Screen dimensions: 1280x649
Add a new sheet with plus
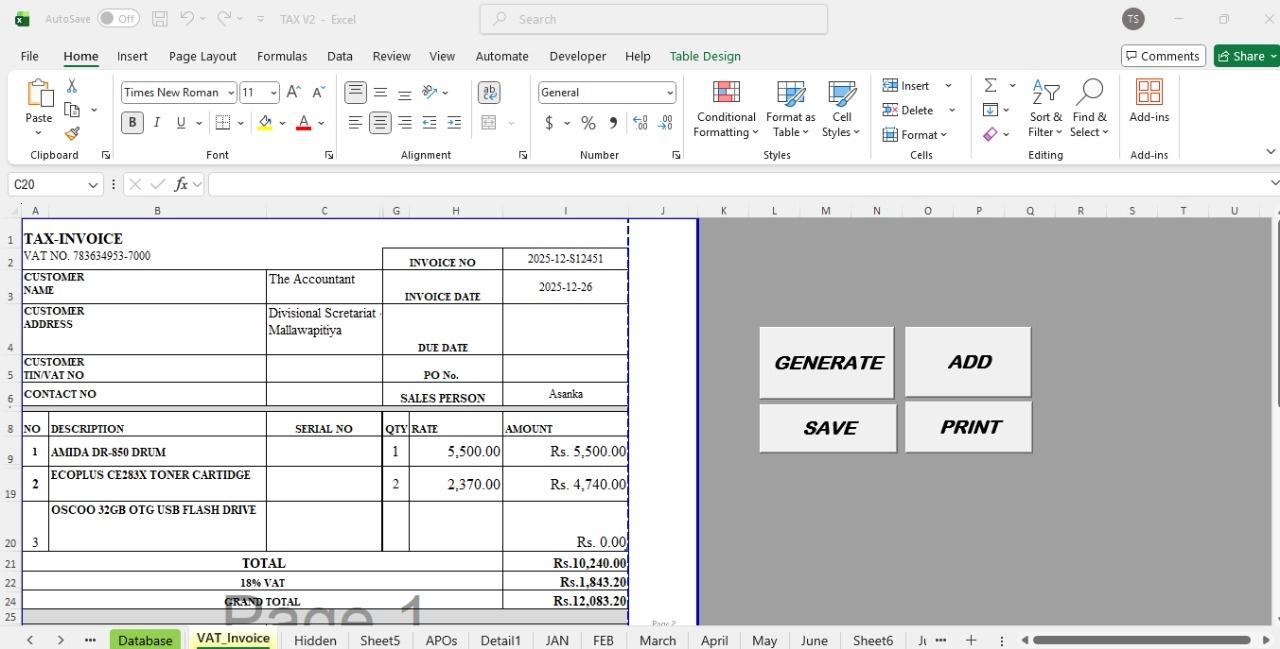pos(970,640)
